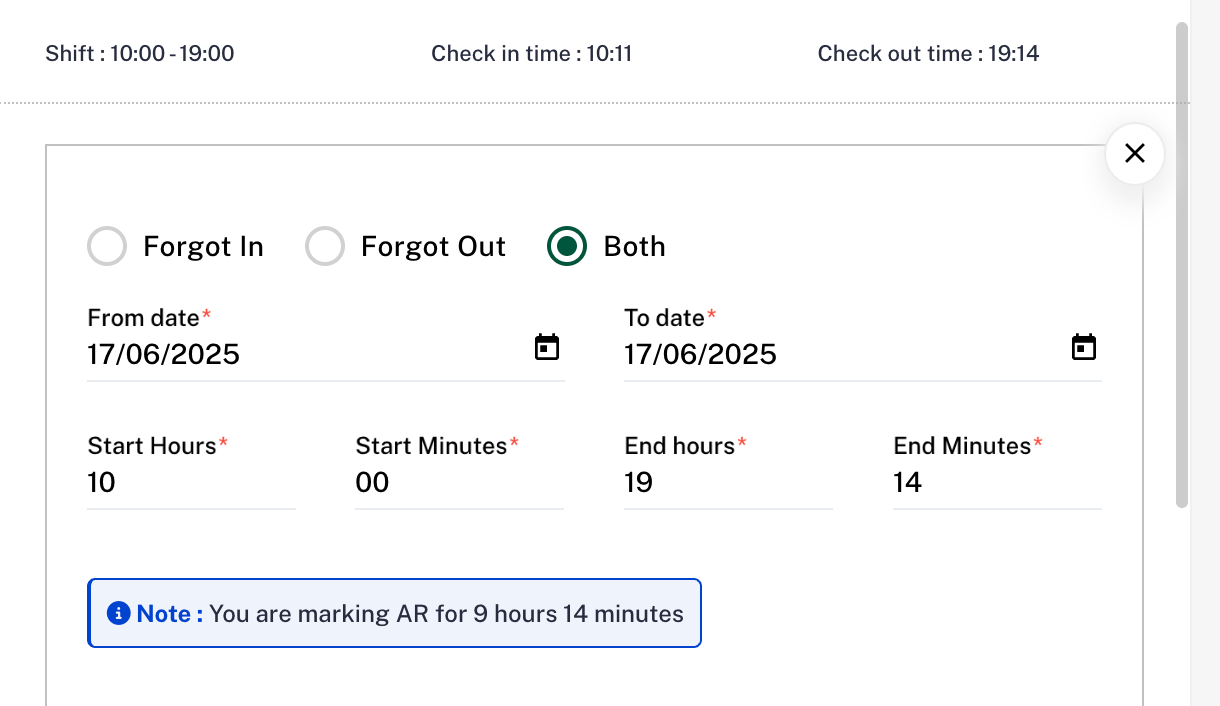1220x706 pixels.
Task: Click the End hours field with value 19
Action: coord(728,483)
